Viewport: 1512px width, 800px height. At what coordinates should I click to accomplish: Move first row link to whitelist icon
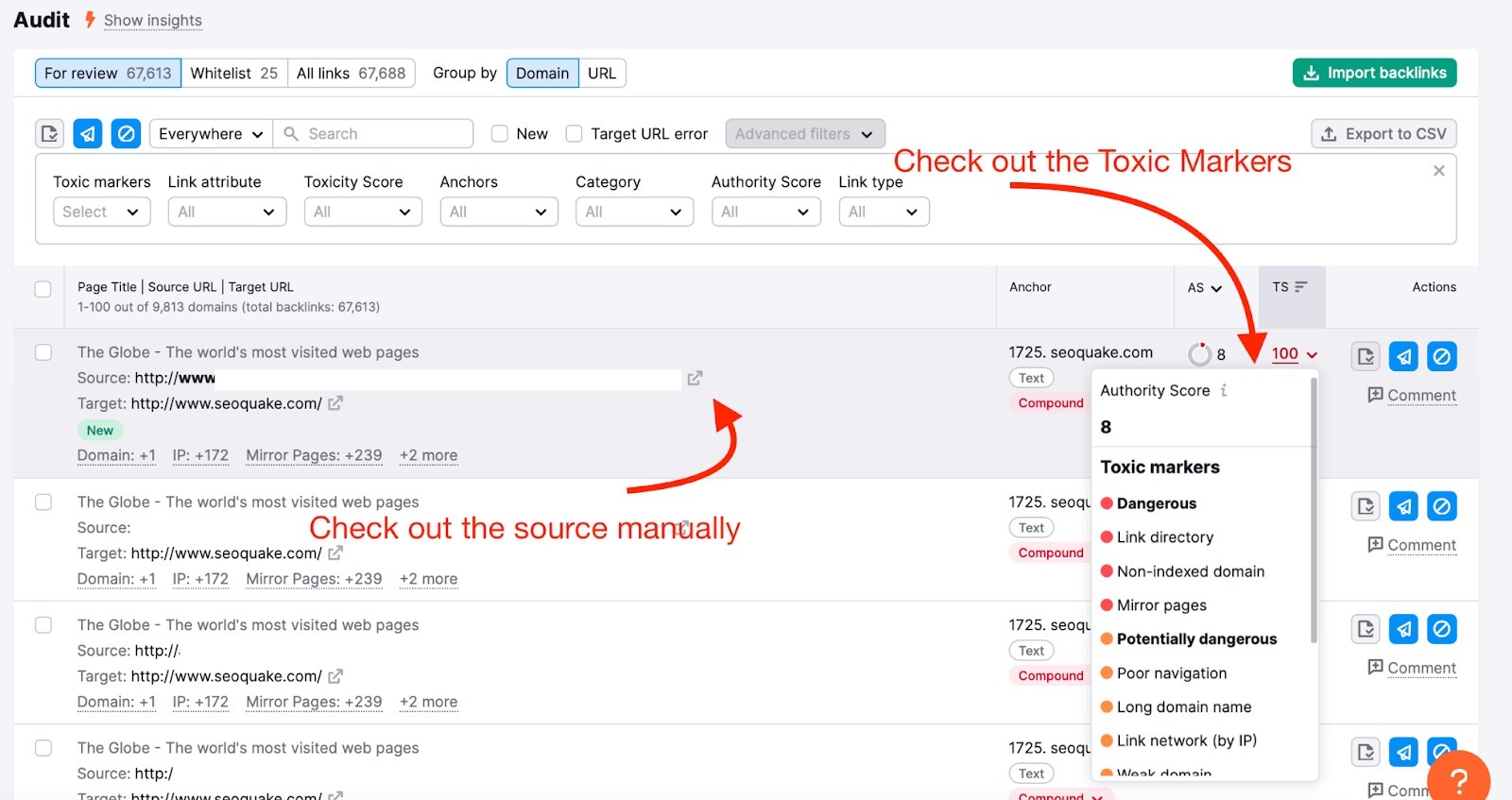click(1366, 356)
